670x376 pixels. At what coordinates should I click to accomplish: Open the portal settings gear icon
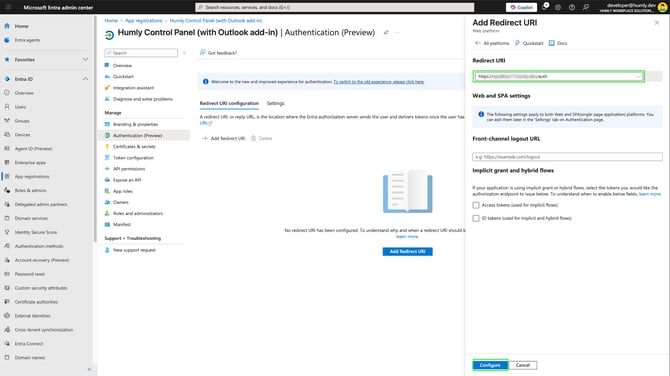click(558, 7)
